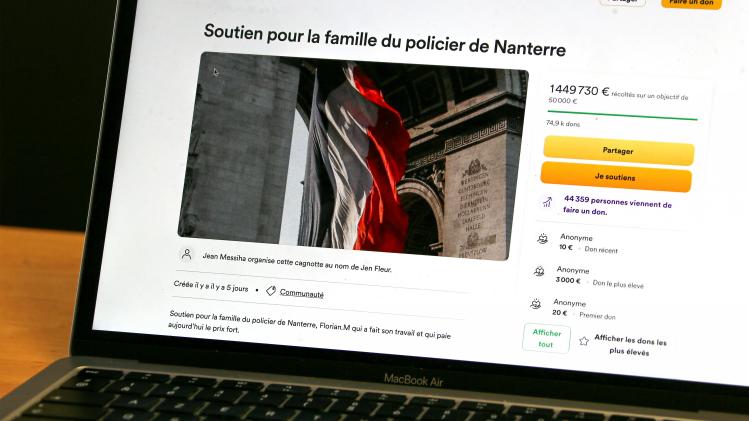Click the trending chart icon near 44 359 personnes
This screenshot has width=749, height=421.
[x=547, y=202]
